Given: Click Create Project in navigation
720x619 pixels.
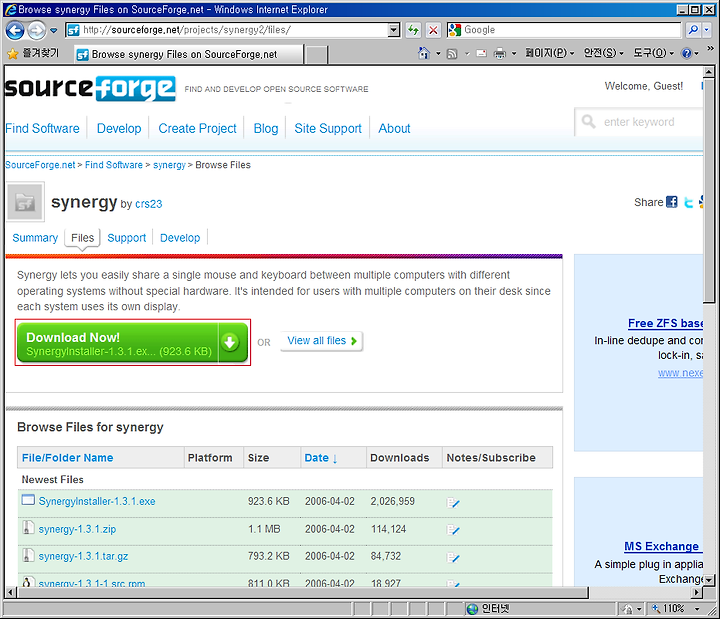Looking at the screenshot, I should [x=197, y=128].
